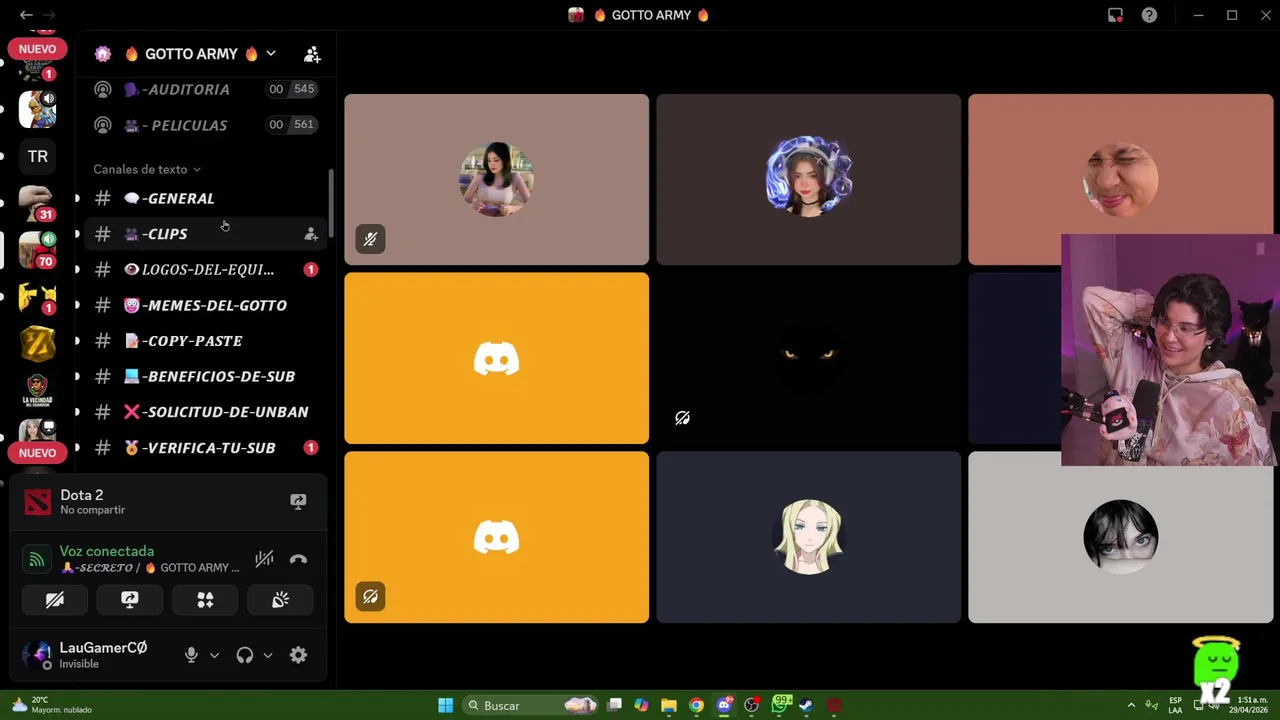Open the Pikachu server icon

[x=37, y=297]
